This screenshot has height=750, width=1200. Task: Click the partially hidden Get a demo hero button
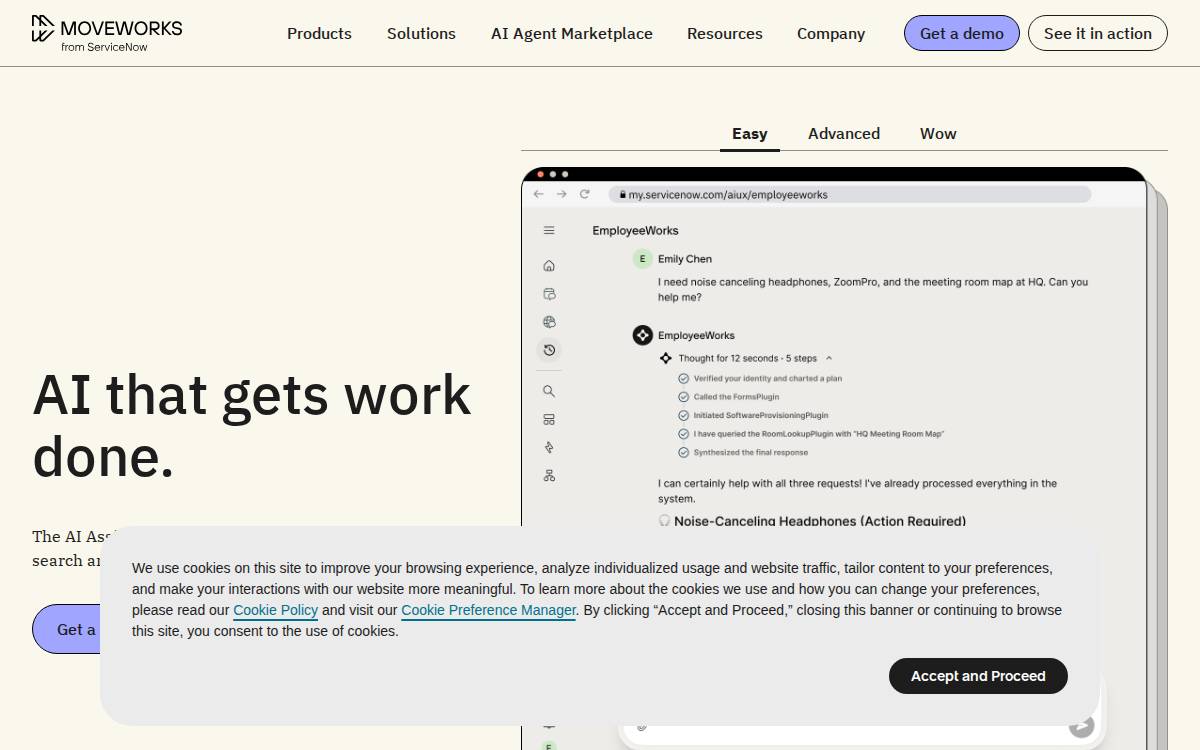66,629
